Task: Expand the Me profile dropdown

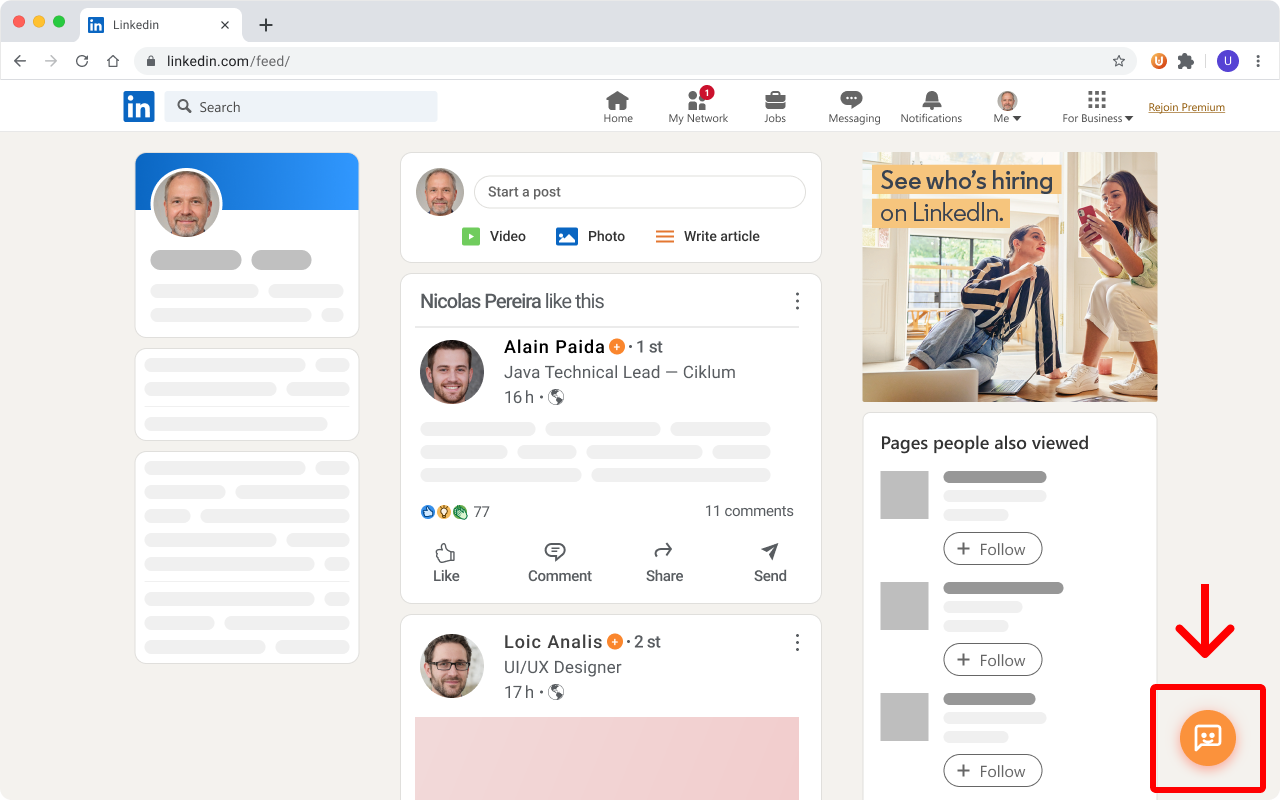Action: pos(1007,107)
